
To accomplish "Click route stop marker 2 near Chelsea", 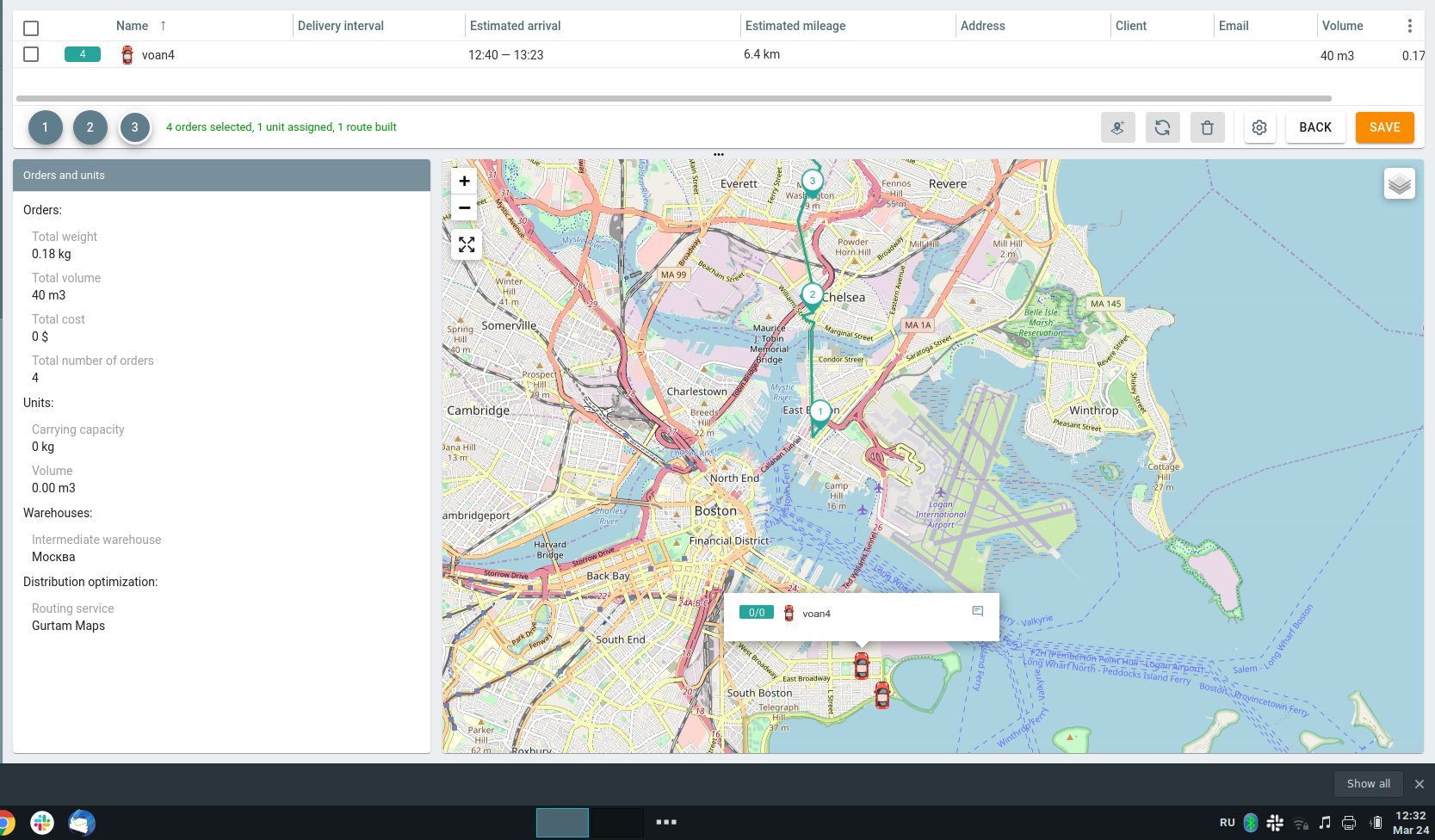I will point(812,294).
